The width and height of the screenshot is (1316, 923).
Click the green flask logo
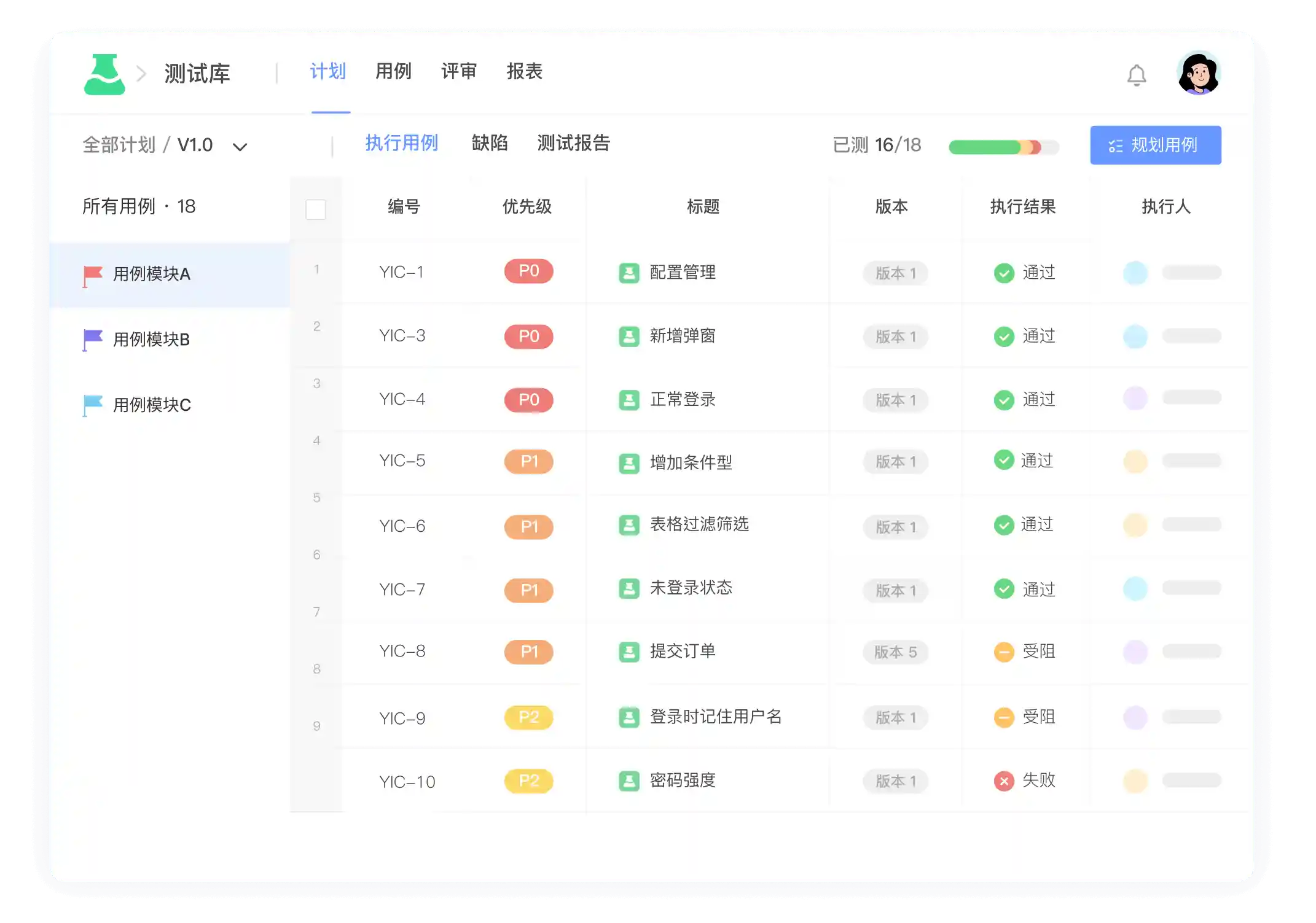tap(106, 74)
